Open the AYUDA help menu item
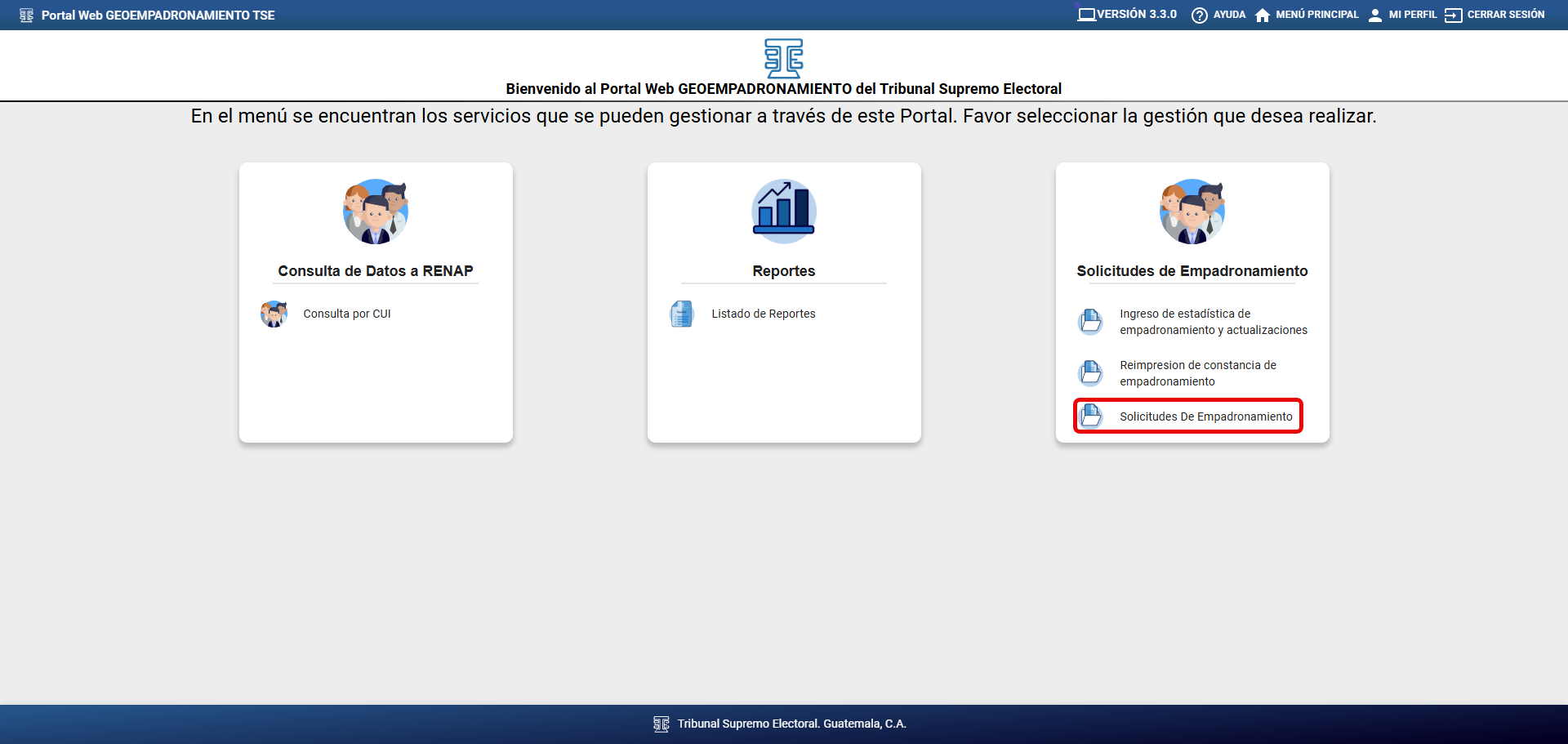The width and height of the screenshot is (1568, 744). pos(1229,15)
